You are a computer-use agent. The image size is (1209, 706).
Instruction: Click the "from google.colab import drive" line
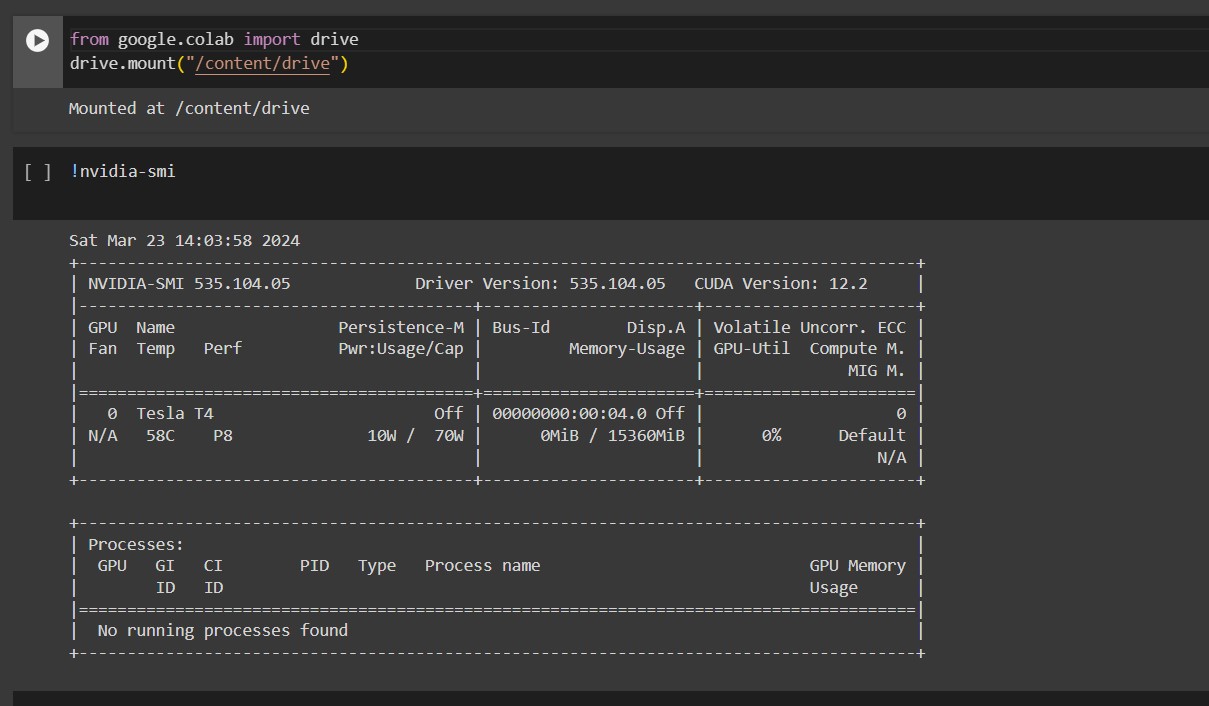[213, 39]
